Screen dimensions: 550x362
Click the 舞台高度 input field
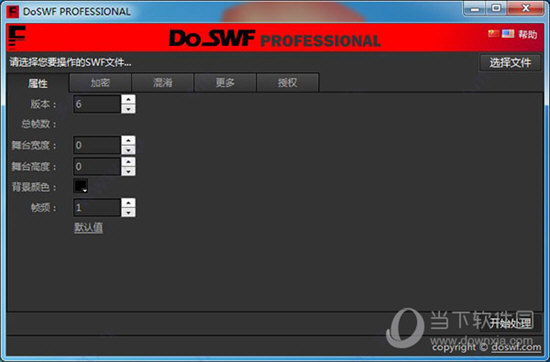click(x=97, y=166)
